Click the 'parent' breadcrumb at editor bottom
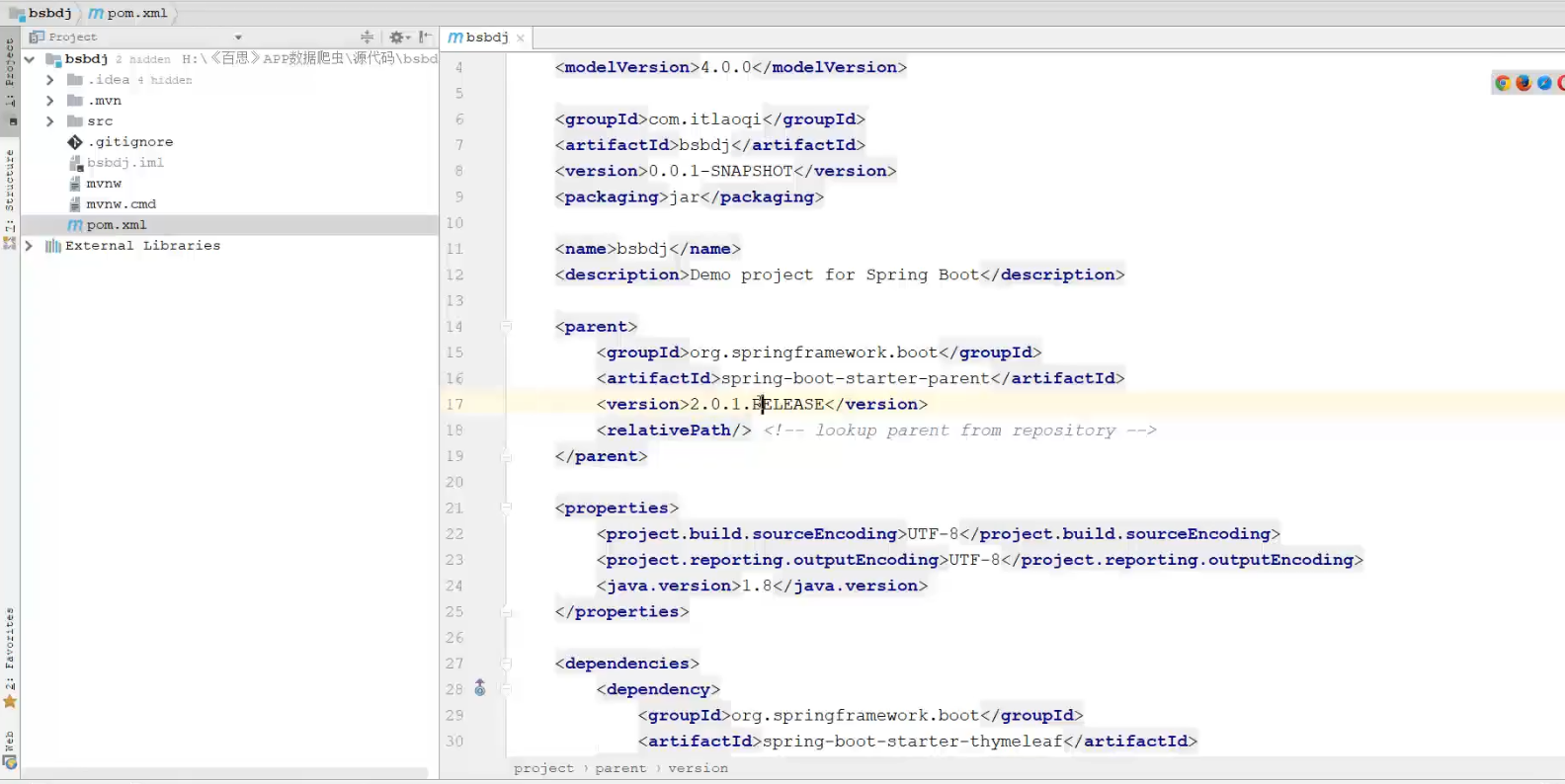 (x=620, y=768)
